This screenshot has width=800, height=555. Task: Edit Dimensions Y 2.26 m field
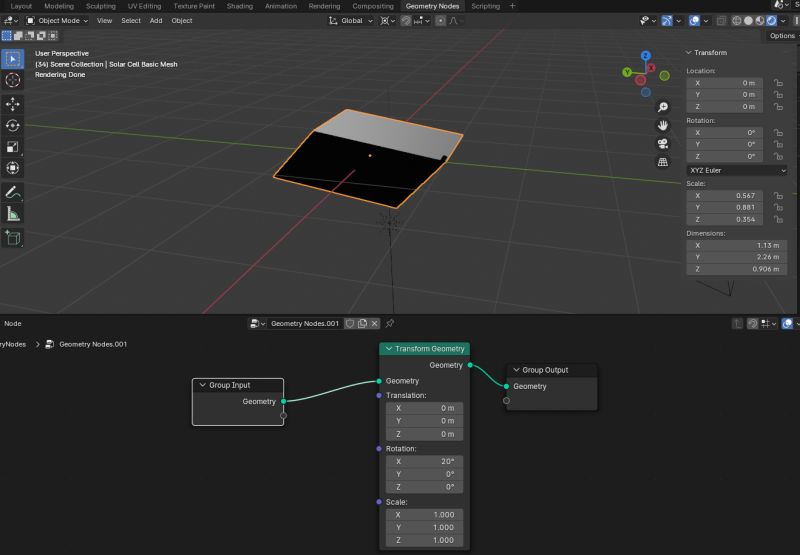pos(736,257)
